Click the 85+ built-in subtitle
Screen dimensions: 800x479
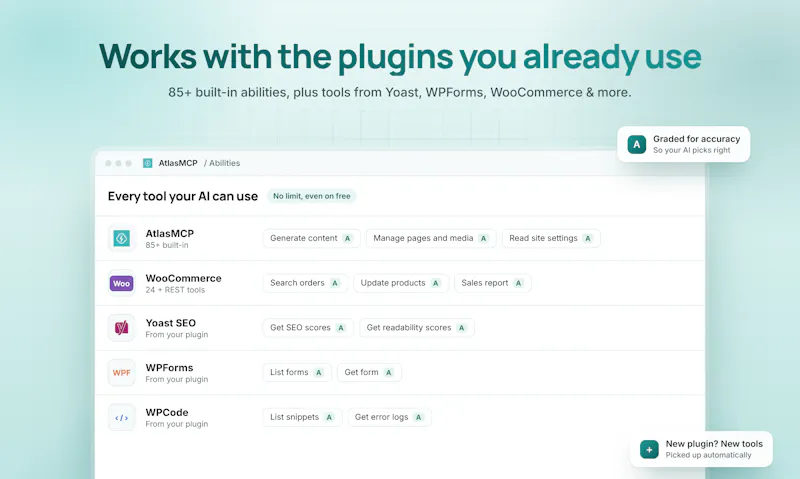point(167,245)
